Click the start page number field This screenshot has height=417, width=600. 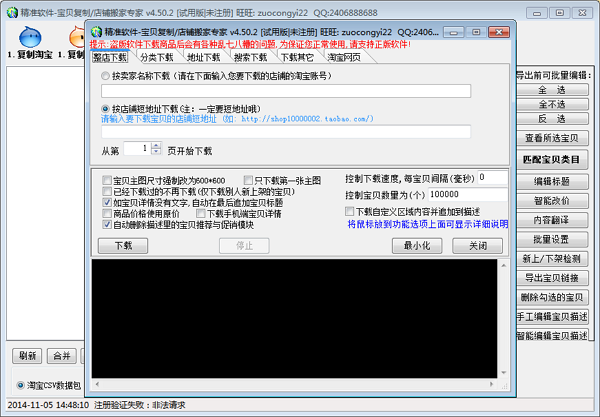click(137, 148)
